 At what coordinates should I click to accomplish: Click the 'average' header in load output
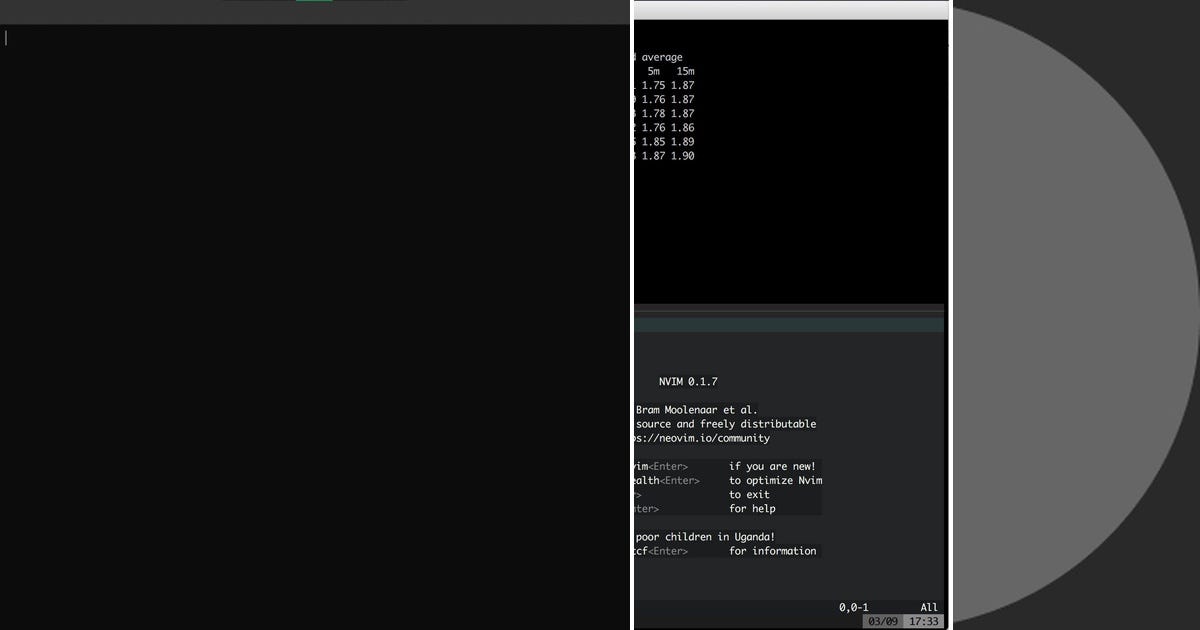(661, 57)
